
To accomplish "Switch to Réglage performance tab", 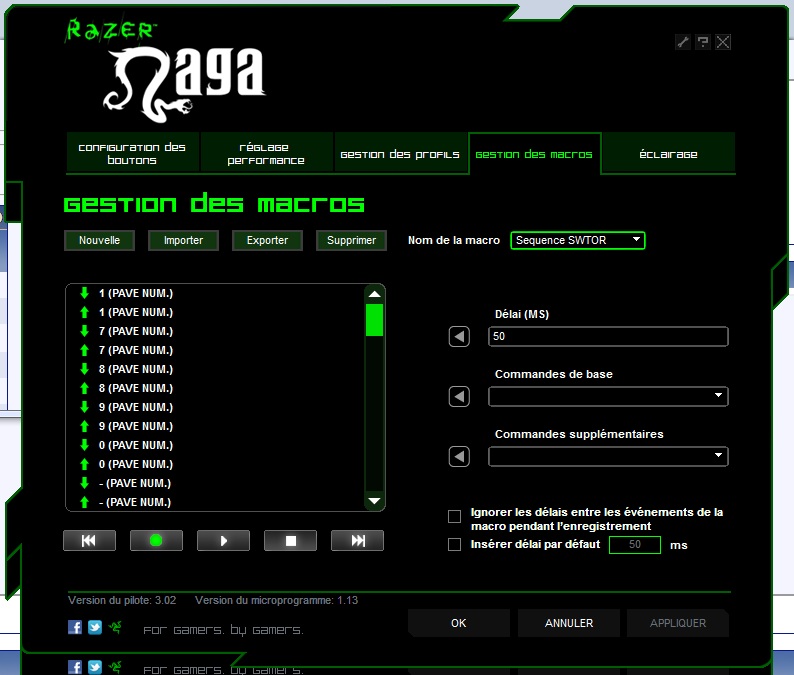I will (266, 153).
